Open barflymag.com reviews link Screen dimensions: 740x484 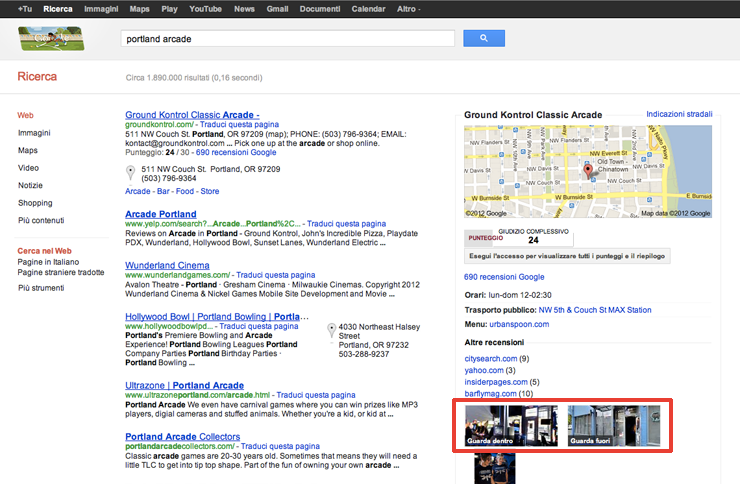[490, 393]
